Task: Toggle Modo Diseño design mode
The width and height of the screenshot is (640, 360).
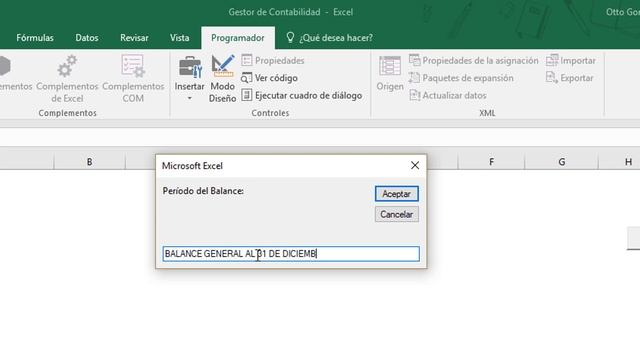Action: [x=222, y=79]
